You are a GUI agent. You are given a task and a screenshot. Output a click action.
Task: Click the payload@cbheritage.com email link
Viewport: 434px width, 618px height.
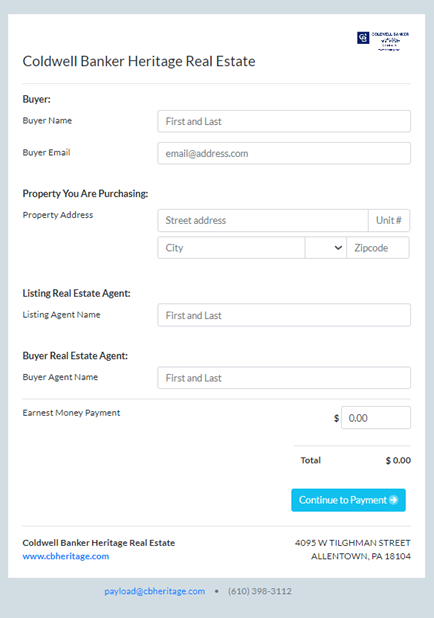pos(155,591)
